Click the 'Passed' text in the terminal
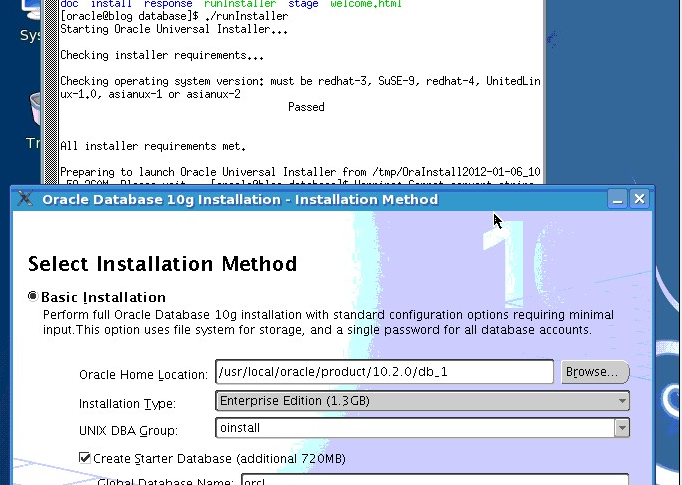 click(306, 107)
